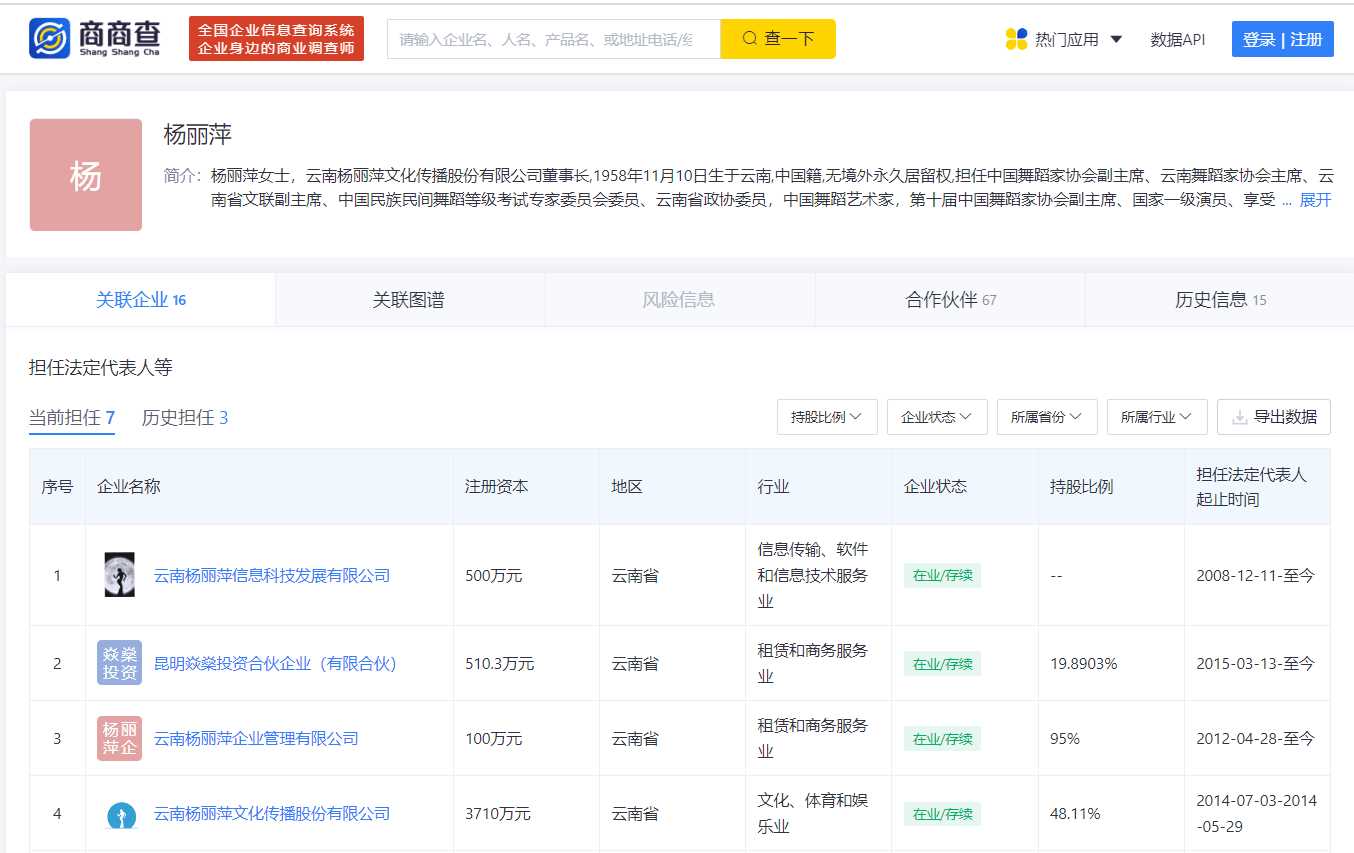Click the logo of 云南杨丽萍文化传播股份有限公司
The width and height of the screenshot is (1354, 853).
point(120,813)
